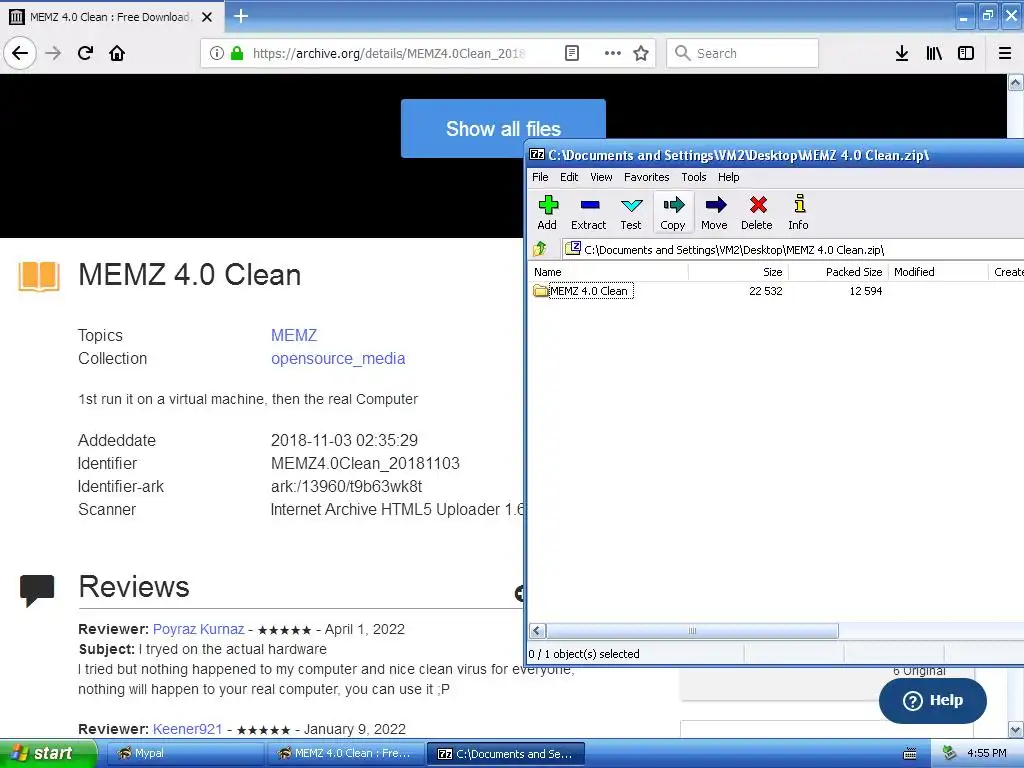Screen dimensions: 1024x768
Task: Open reviewer Keener921's profile
Action: [x=187, y=729]
